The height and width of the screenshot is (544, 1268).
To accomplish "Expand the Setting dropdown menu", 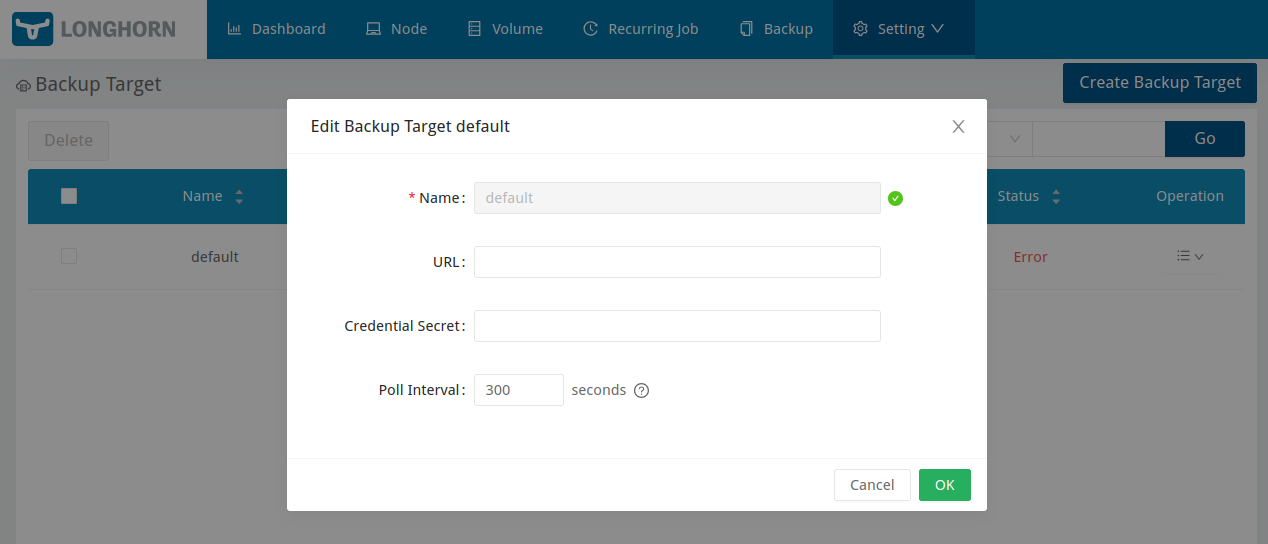I will pyautogui.click(x=898, y=29).
